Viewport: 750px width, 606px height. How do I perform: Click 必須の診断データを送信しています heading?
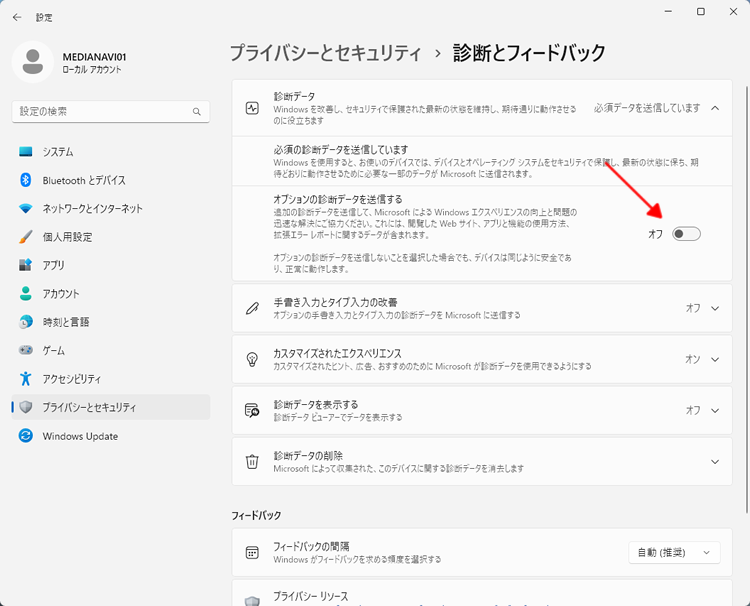click(x=341, y=150)
